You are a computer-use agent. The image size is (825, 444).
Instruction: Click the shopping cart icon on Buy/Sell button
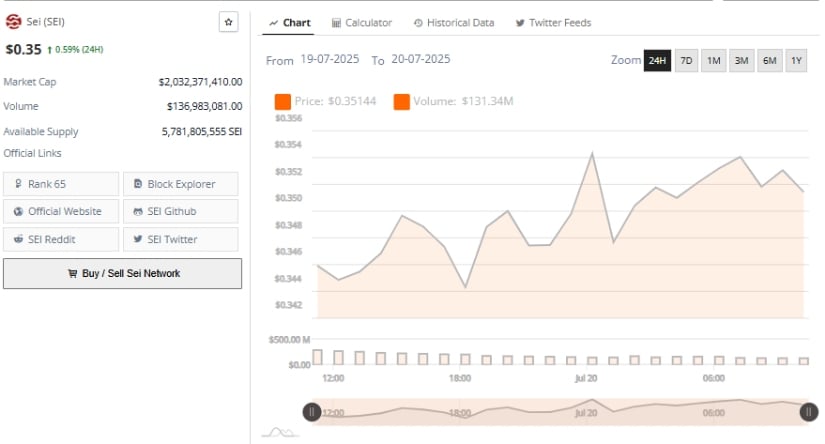(72, 273)
